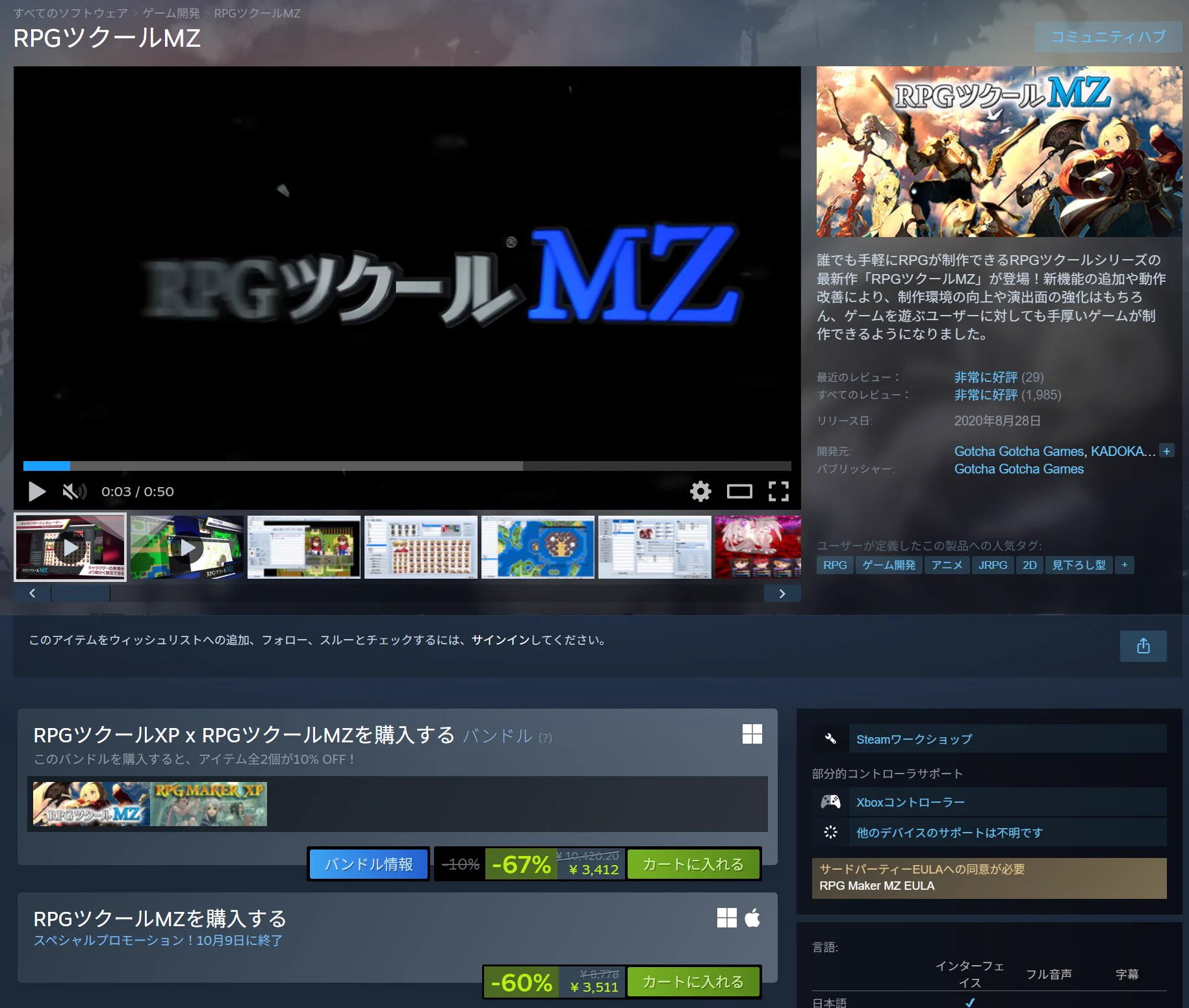The image size is (1189, 1008).
Task: Unmute the video volume icon
Action: point(74,492)
